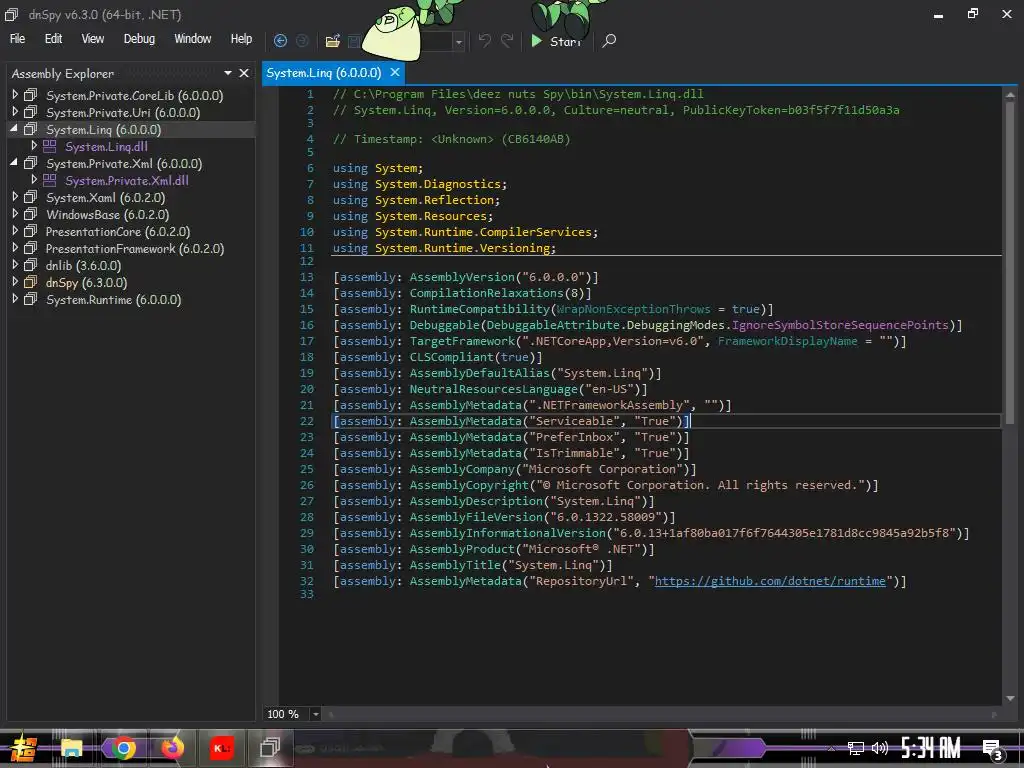Expand the System.Xaml node
This screenshot has width=1024, height=768.
click(x=15, y=197)
